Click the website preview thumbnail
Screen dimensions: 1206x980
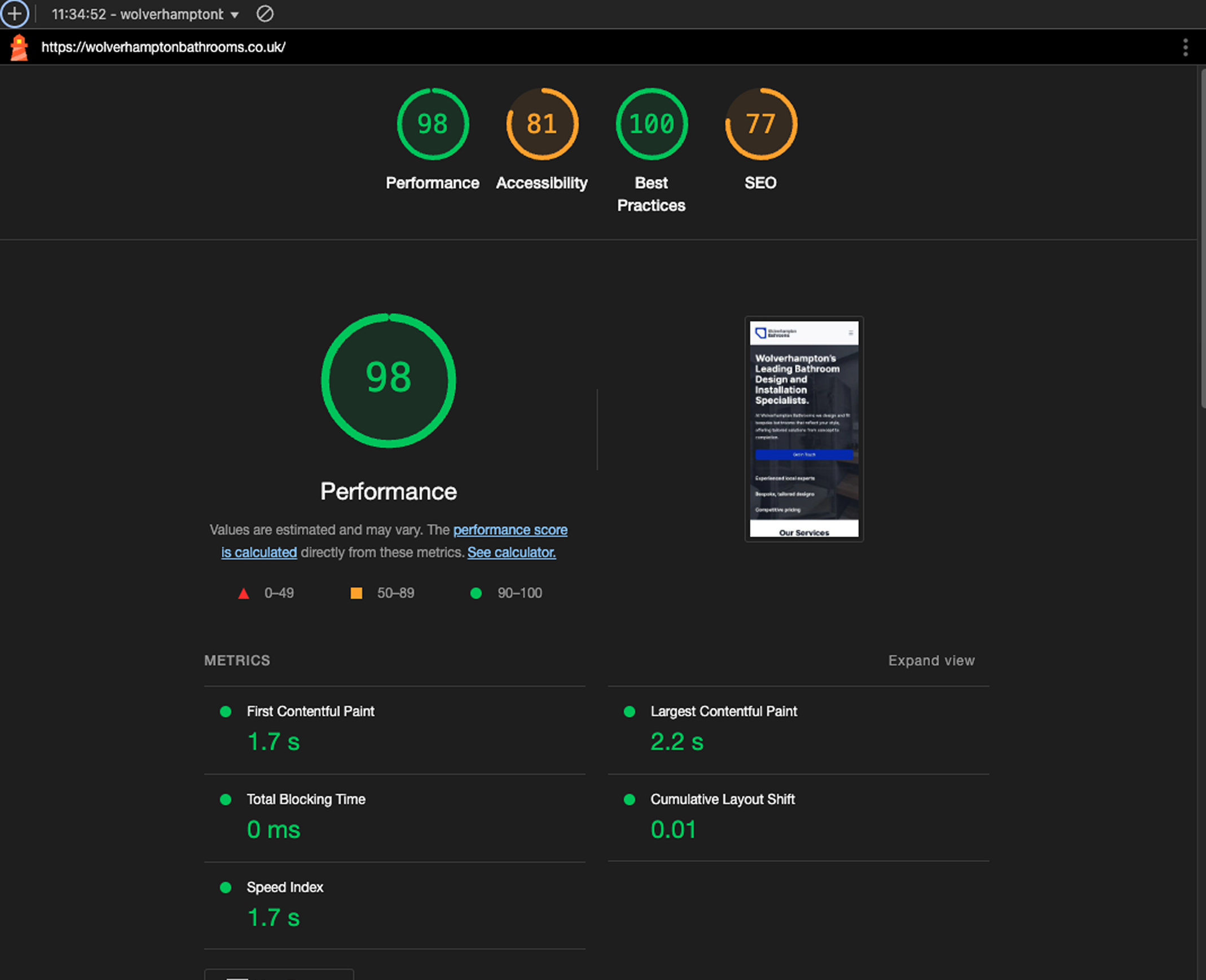(x=803, y=427)
